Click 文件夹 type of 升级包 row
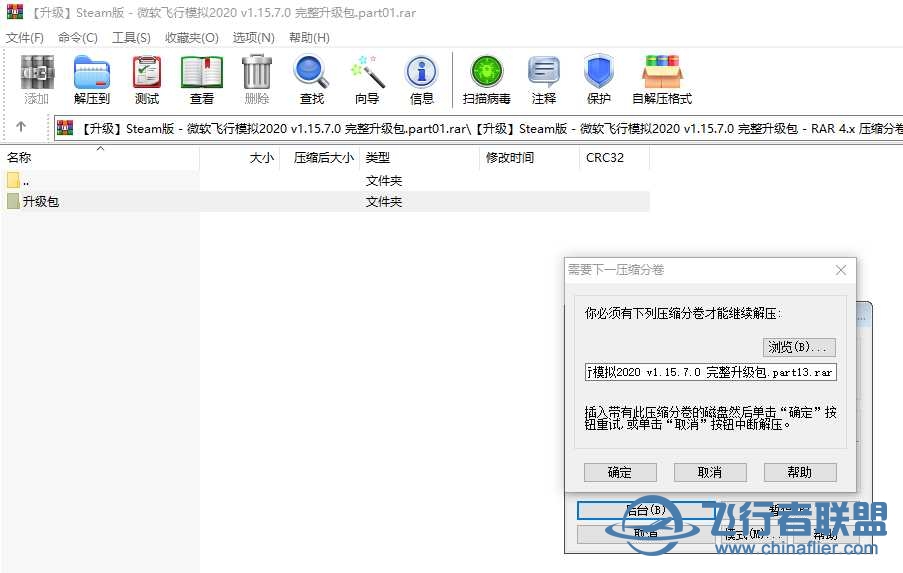The height and width of the screenshot is (573, 903). pyautogui.click(x=384, y=202)
